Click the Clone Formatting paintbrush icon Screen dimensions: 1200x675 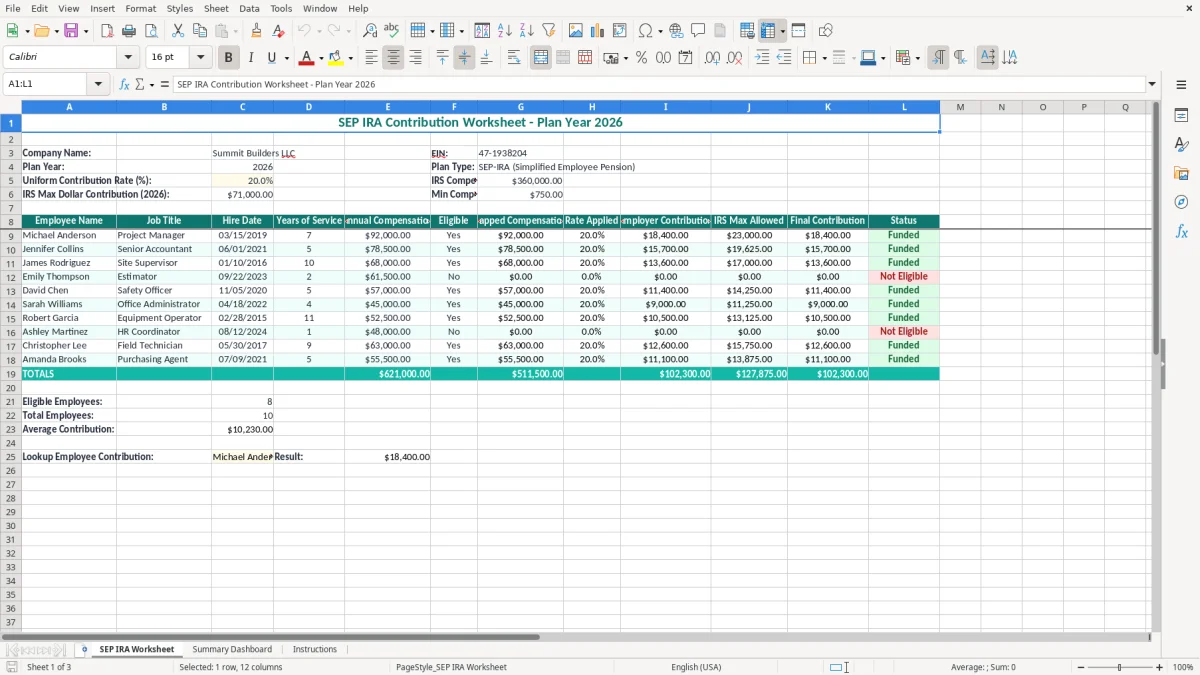click(257, 31)
